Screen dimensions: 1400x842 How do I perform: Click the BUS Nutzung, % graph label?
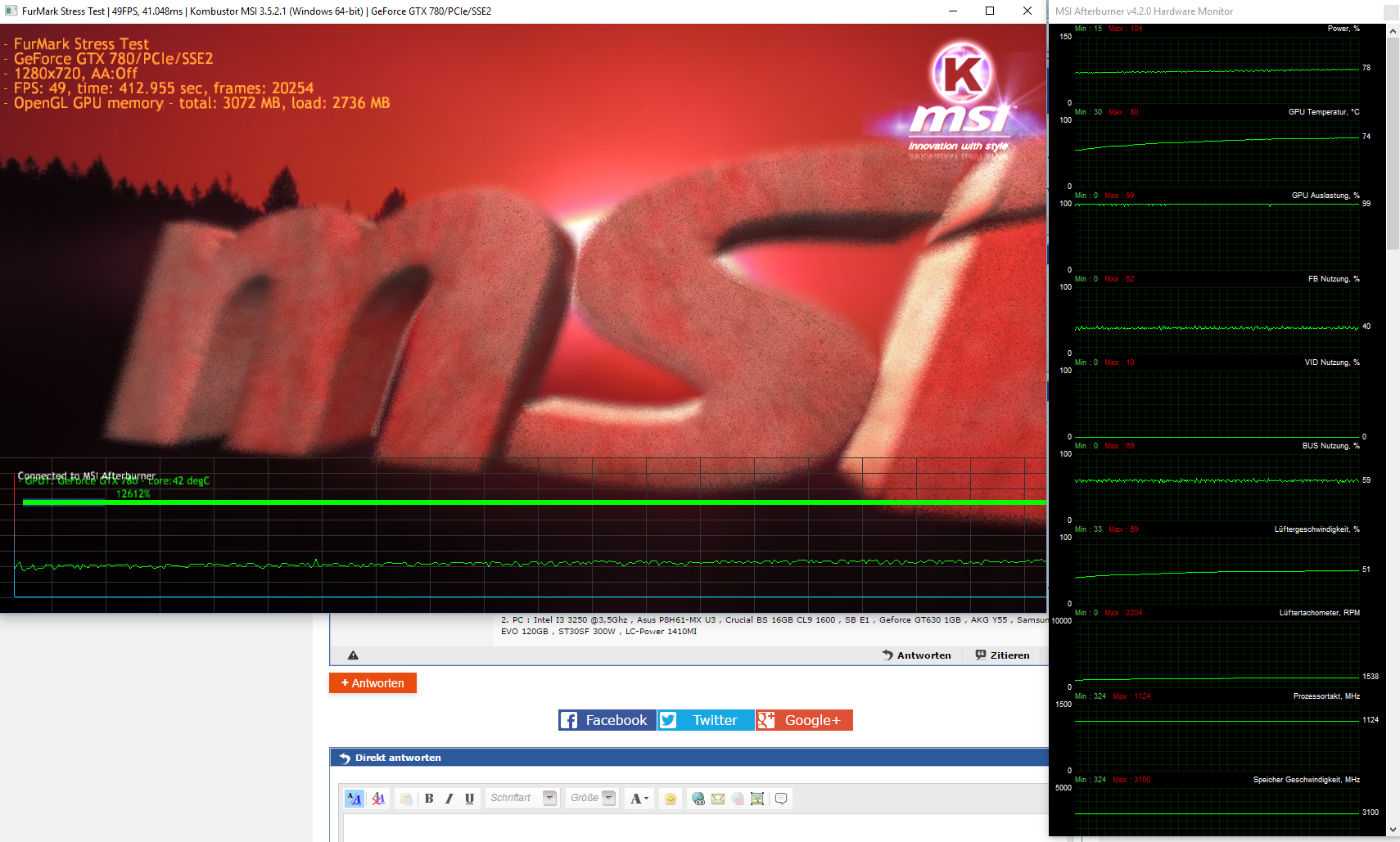[x=1331, y=446]
